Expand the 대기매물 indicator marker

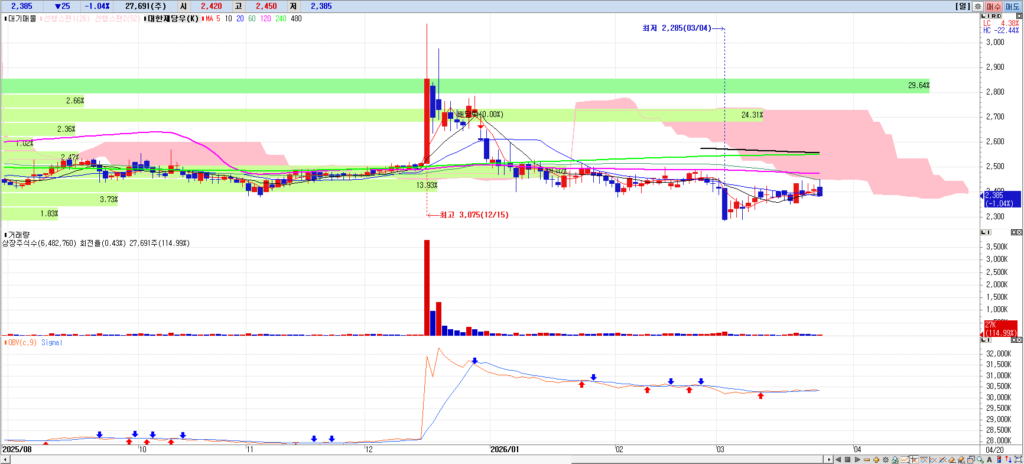pyautogui.click(x=5, y=18)
